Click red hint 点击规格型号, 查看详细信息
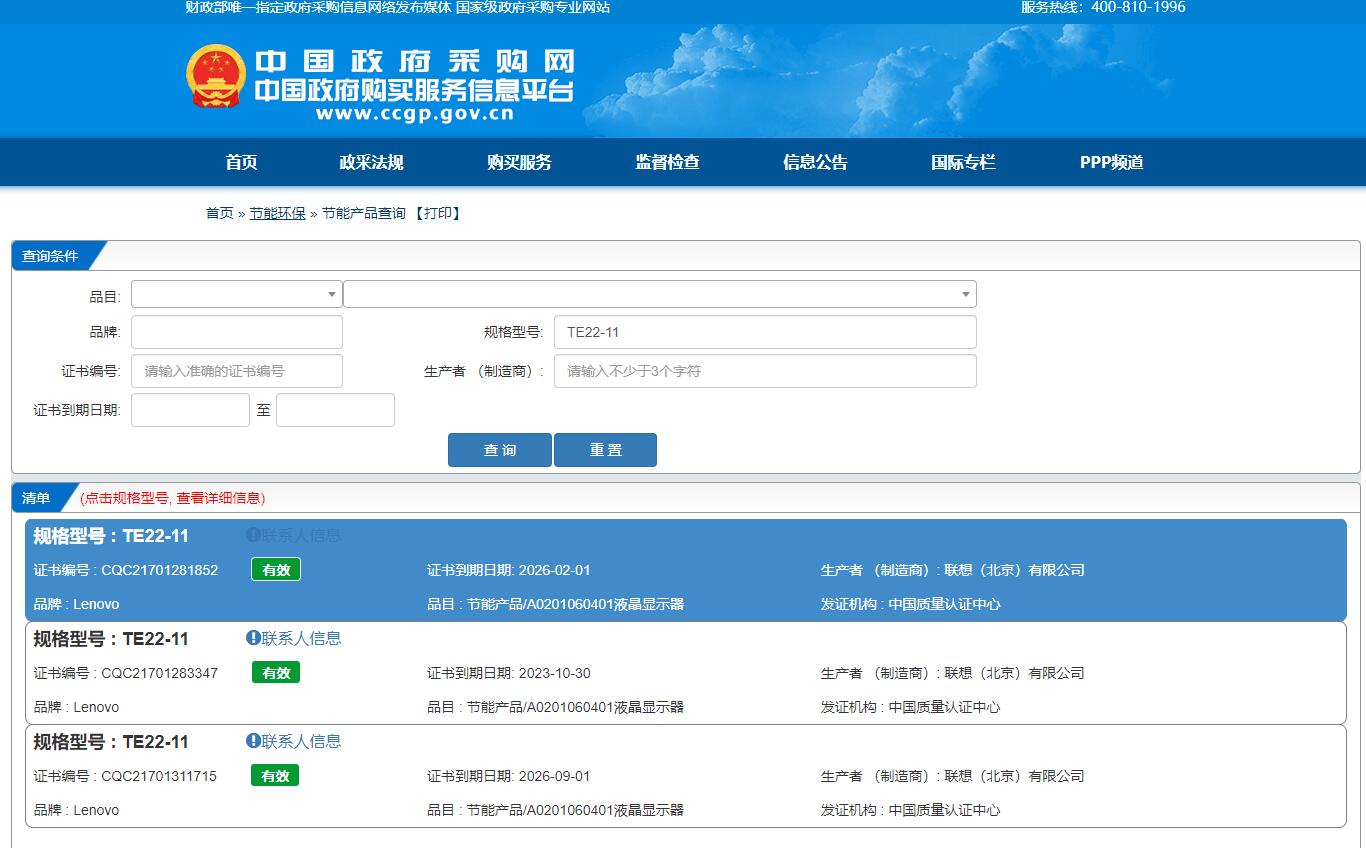This screenshot has width=1366, height=848. (x=173, y=498)
